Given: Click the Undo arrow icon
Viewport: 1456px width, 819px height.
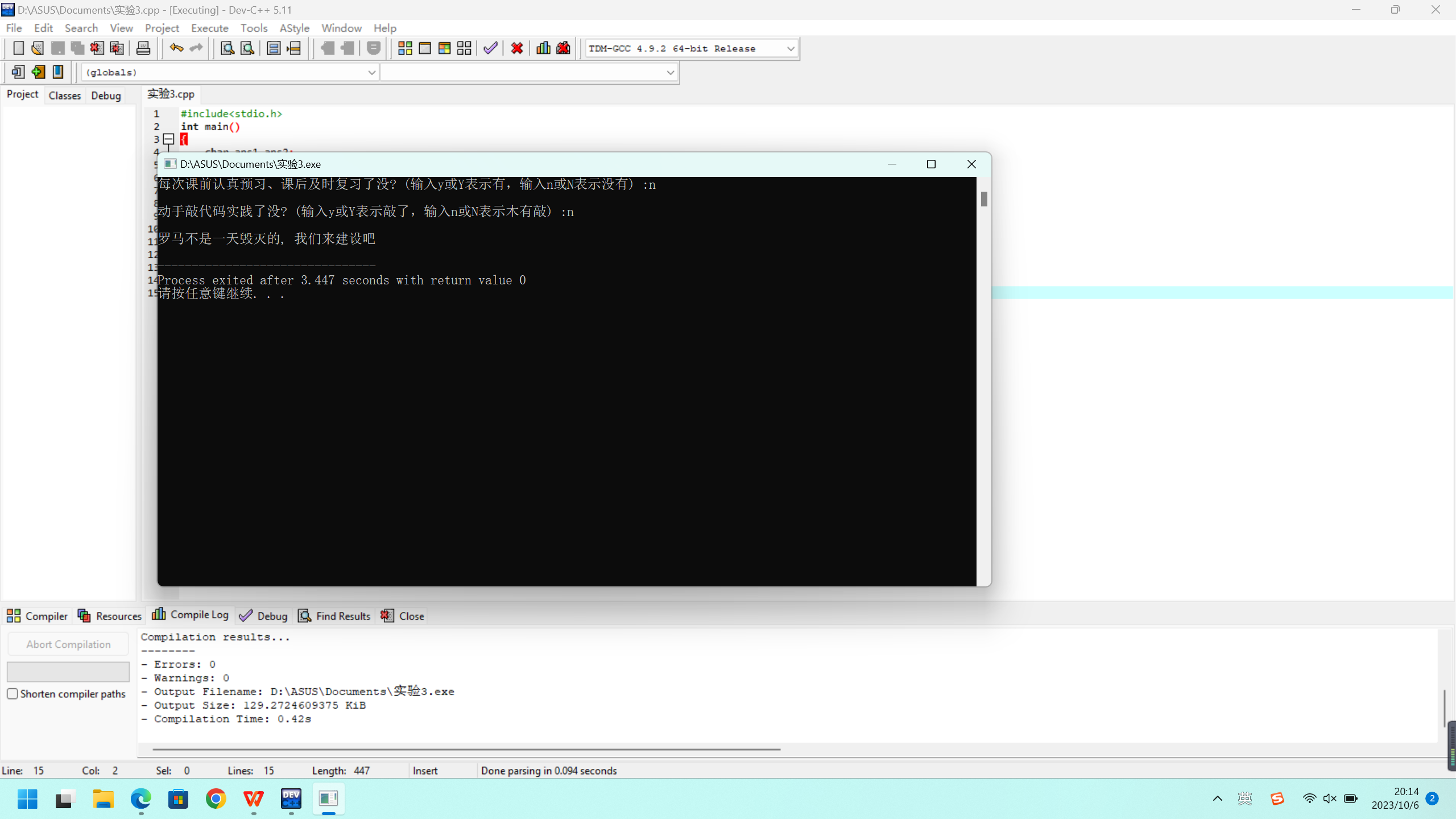Looking at the screenshot, I should tap(176, 48).
